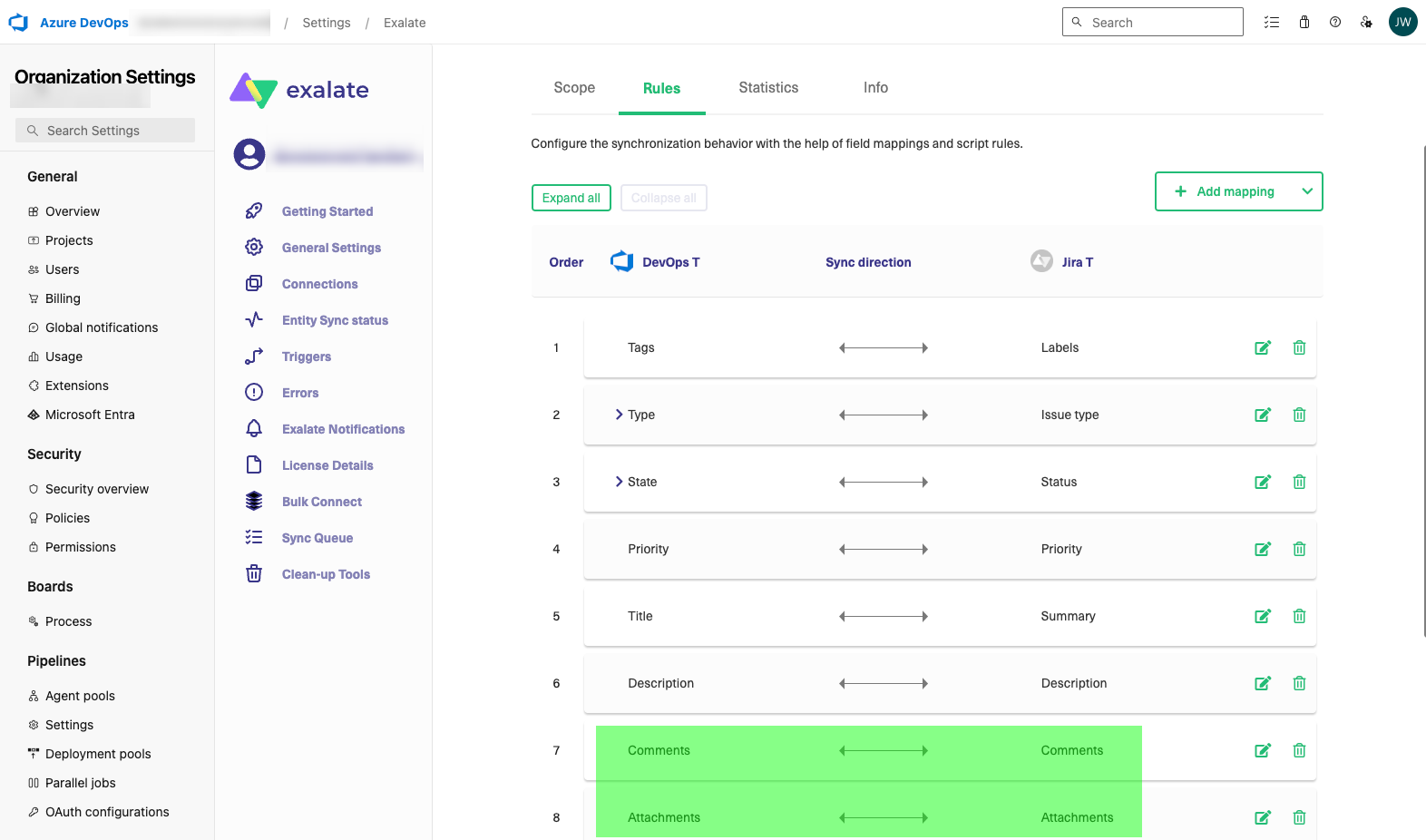Open Getting Started in Exalate menu

[327, 211]
